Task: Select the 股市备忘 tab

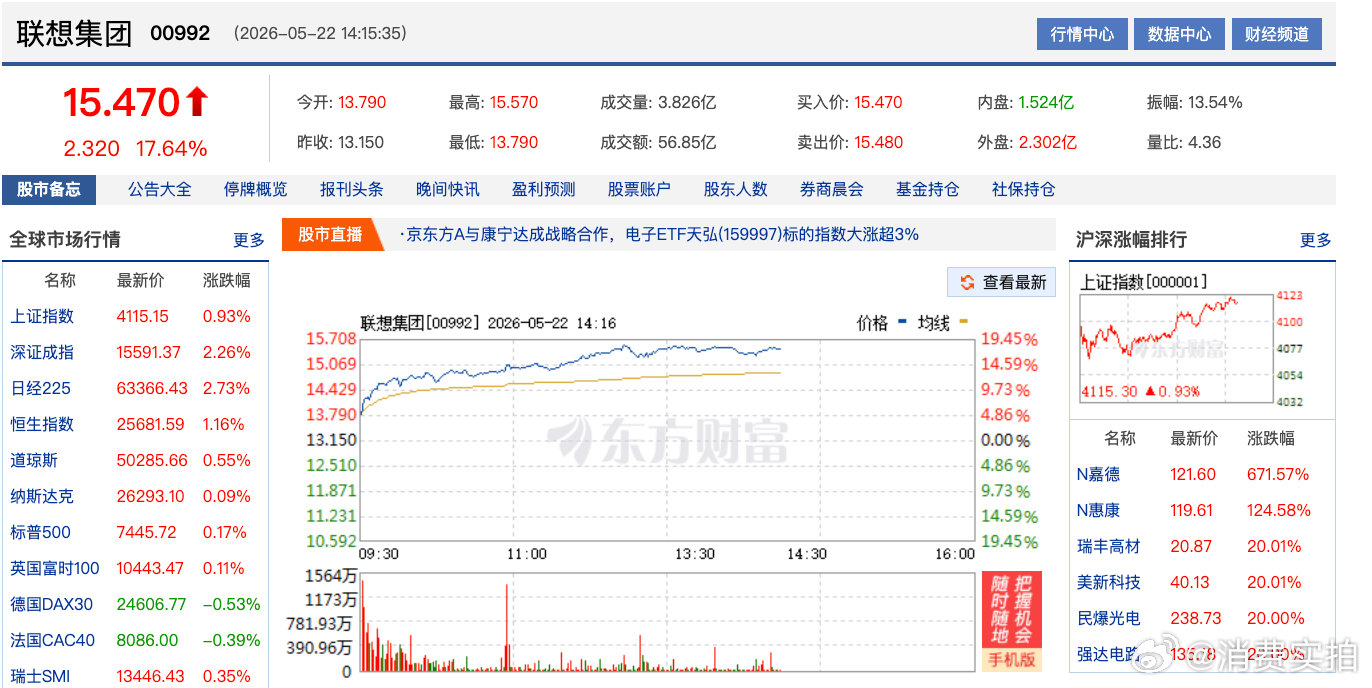Action: tap(49, 189)
